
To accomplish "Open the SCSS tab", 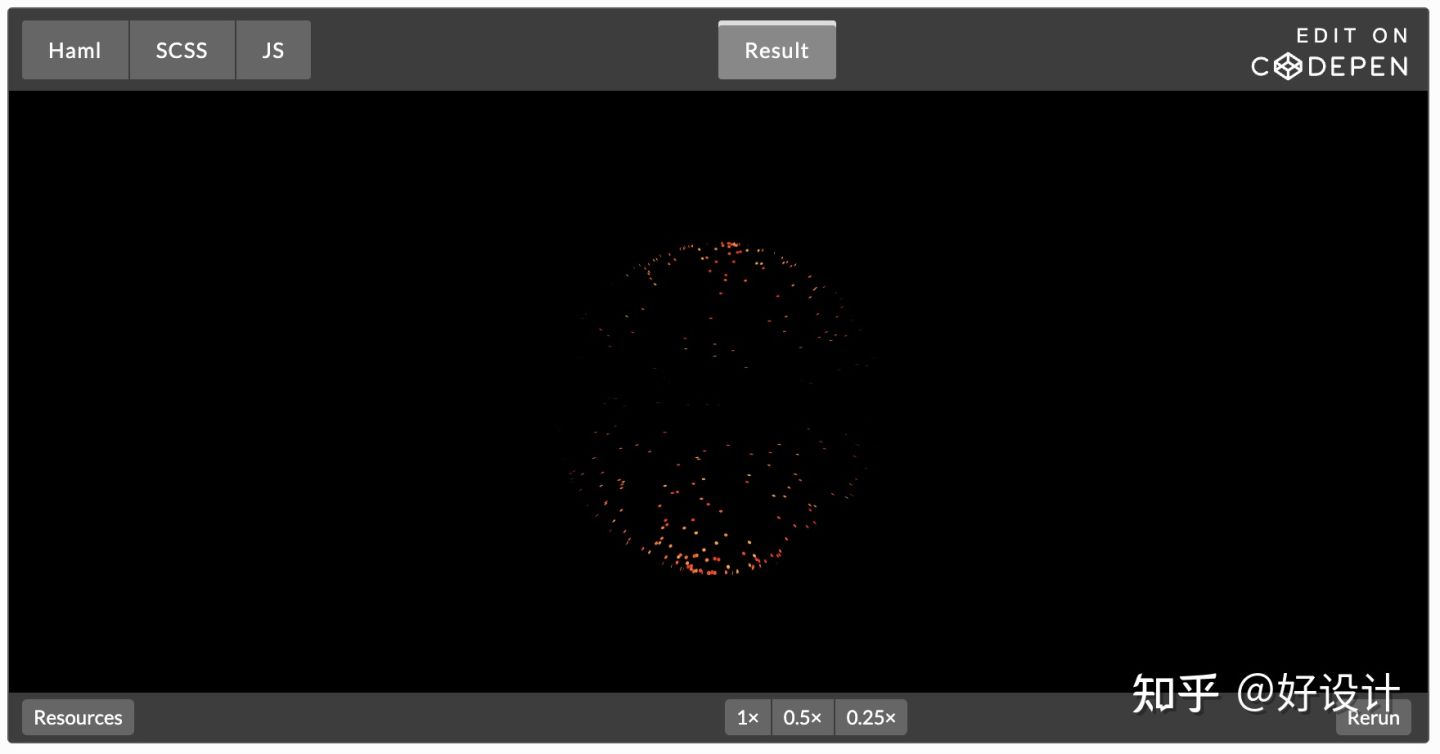I will (x=182, y=49).
